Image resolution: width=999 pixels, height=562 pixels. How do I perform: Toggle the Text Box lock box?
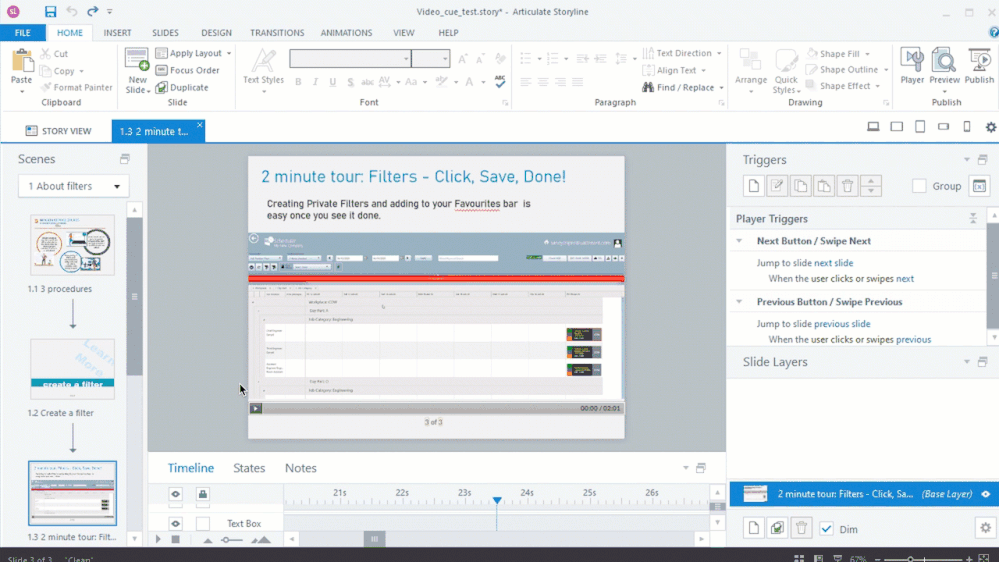click(x=203, y=523)
